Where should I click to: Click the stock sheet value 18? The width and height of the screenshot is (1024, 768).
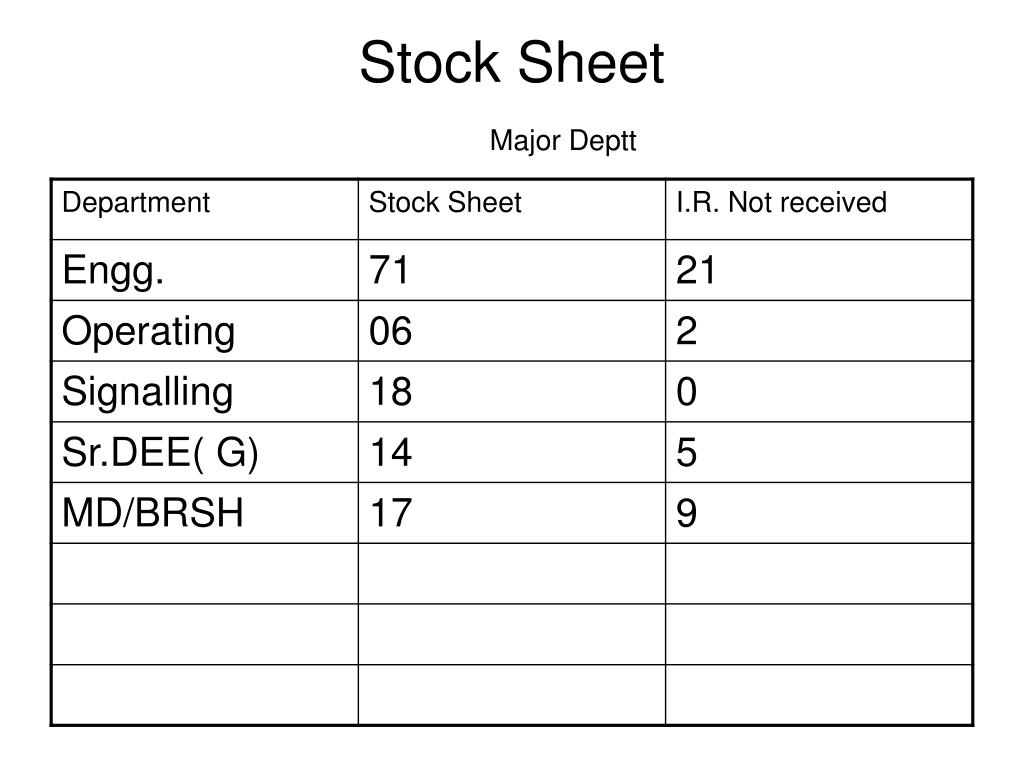point(391,391)
